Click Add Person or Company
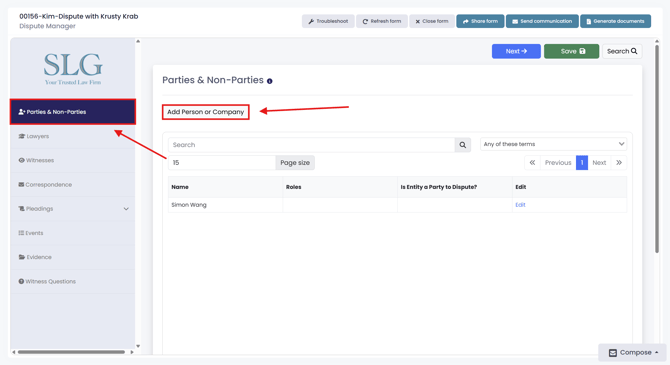The height and width of the screenshot is (365, 670). click(206, 112)
